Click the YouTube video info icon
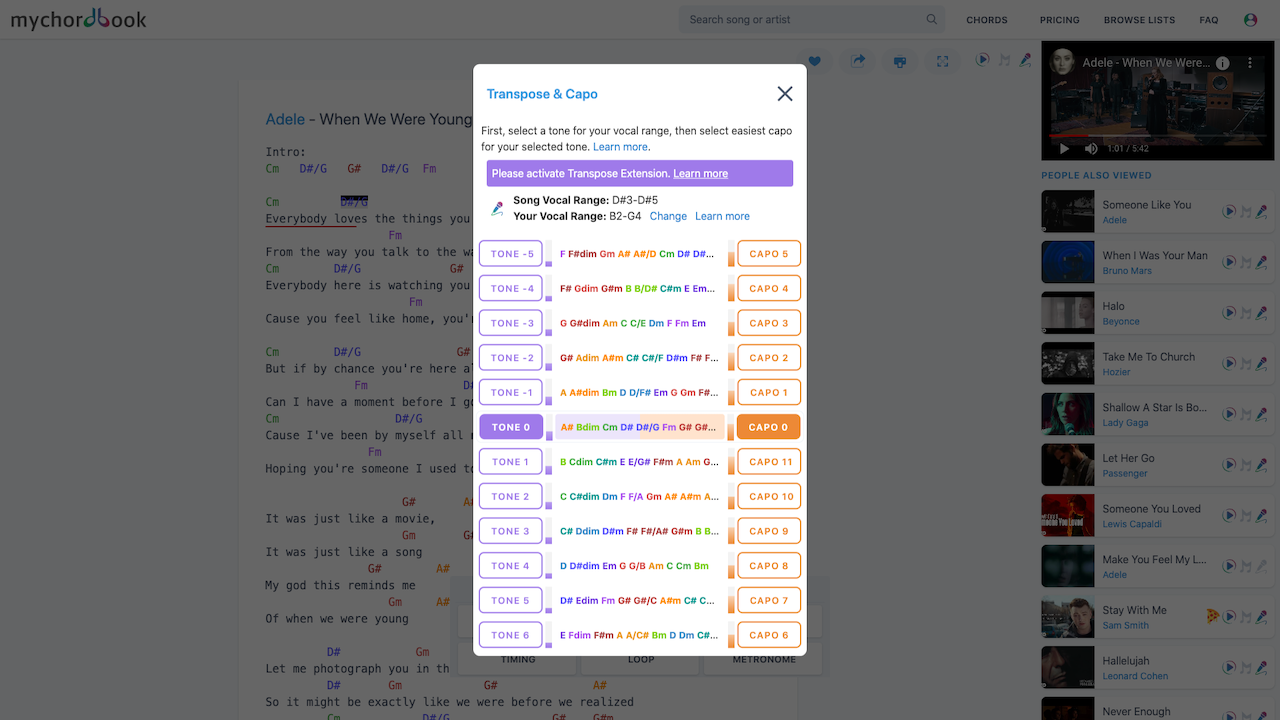 (x=1222, y=62)
